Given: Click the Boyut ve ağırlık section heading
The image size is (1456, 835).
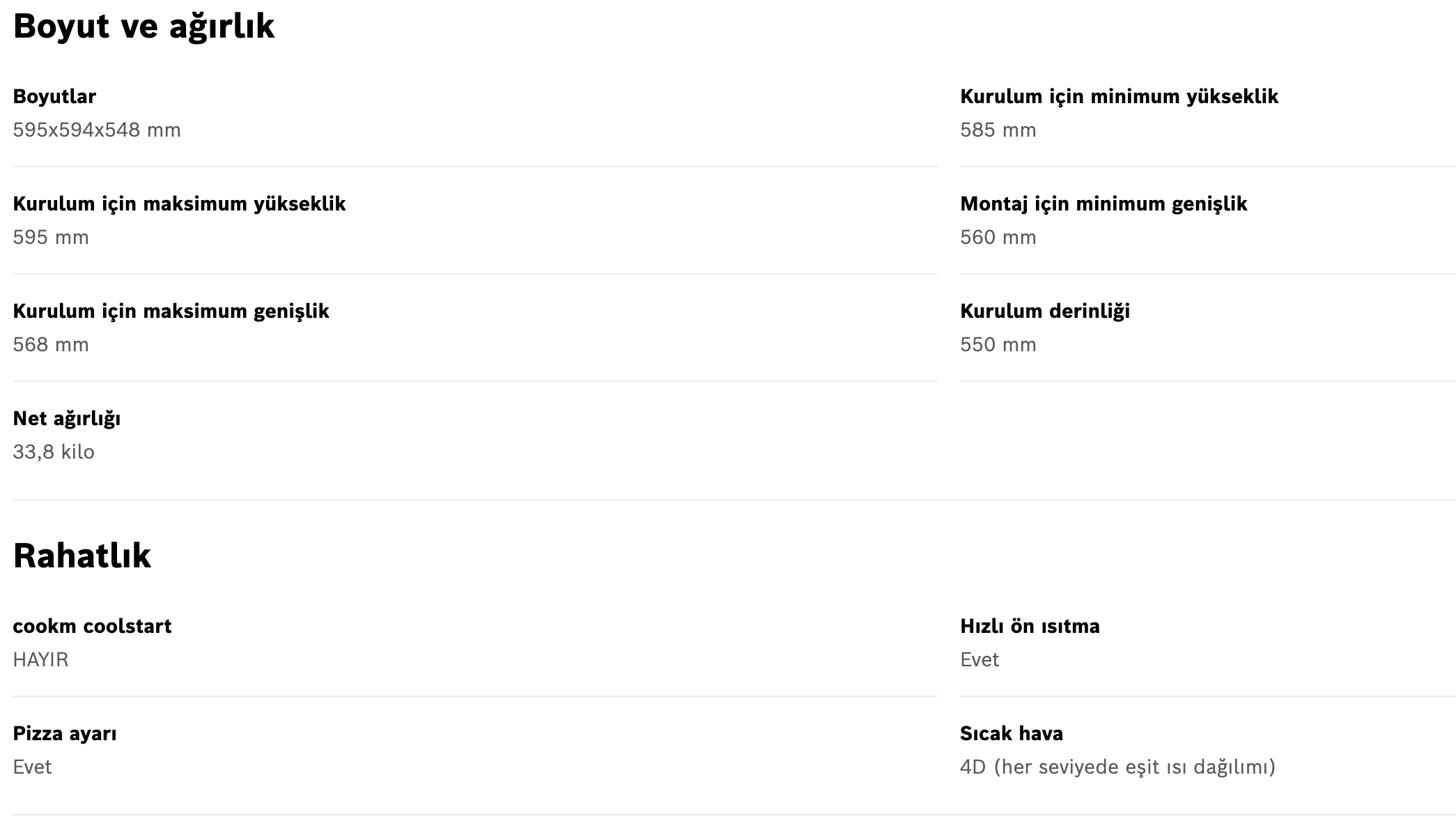Looking at the screenshot, I should coord(144,27).
